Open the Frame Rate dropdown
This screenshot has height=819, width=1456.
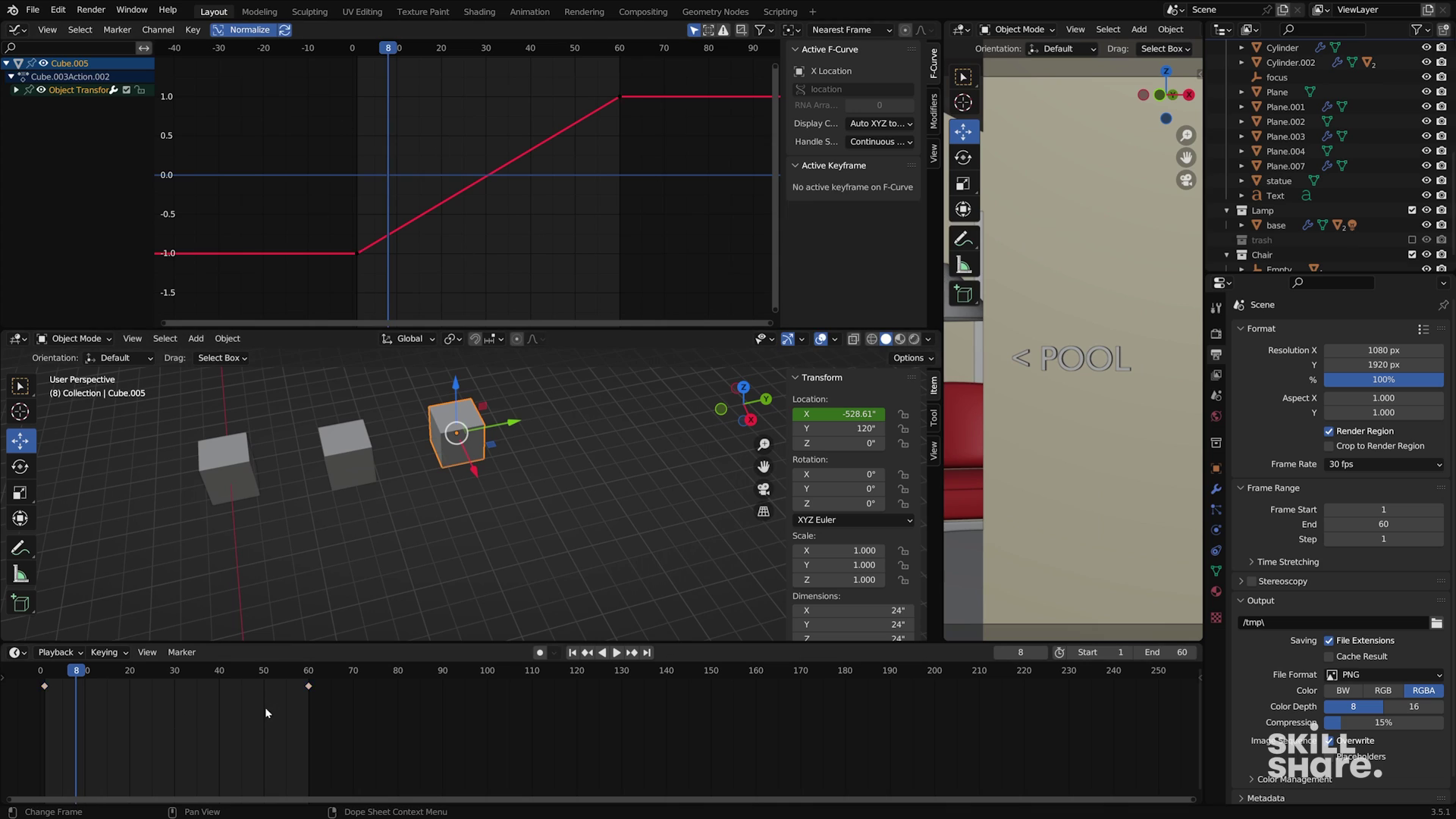point(1383,465)
